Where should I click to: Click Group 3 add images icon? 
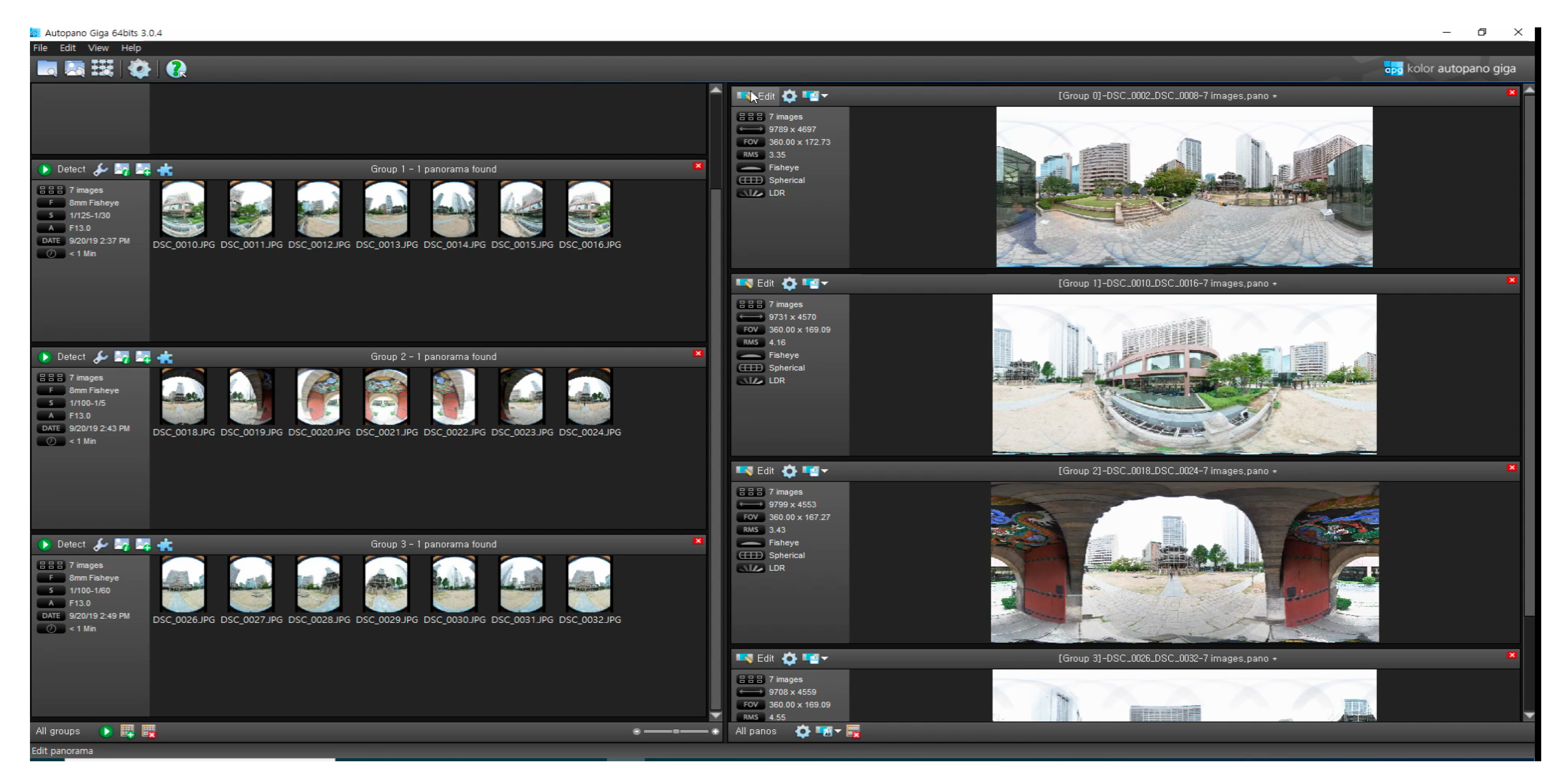[x=144, y=544]
